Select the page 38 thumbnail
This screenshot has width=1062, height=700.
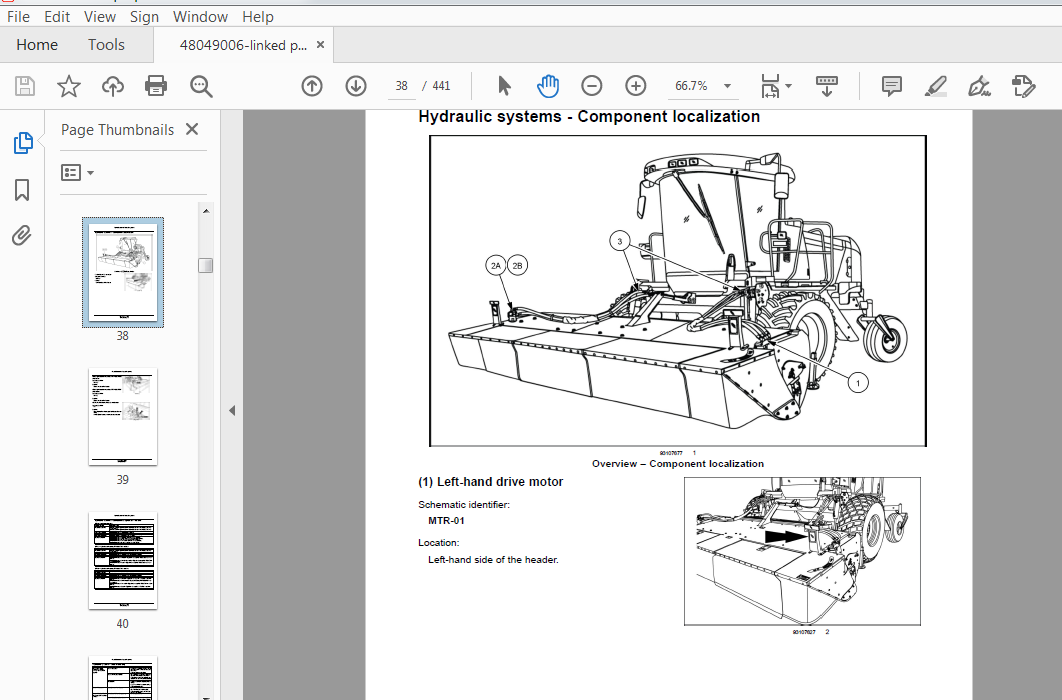123,272
